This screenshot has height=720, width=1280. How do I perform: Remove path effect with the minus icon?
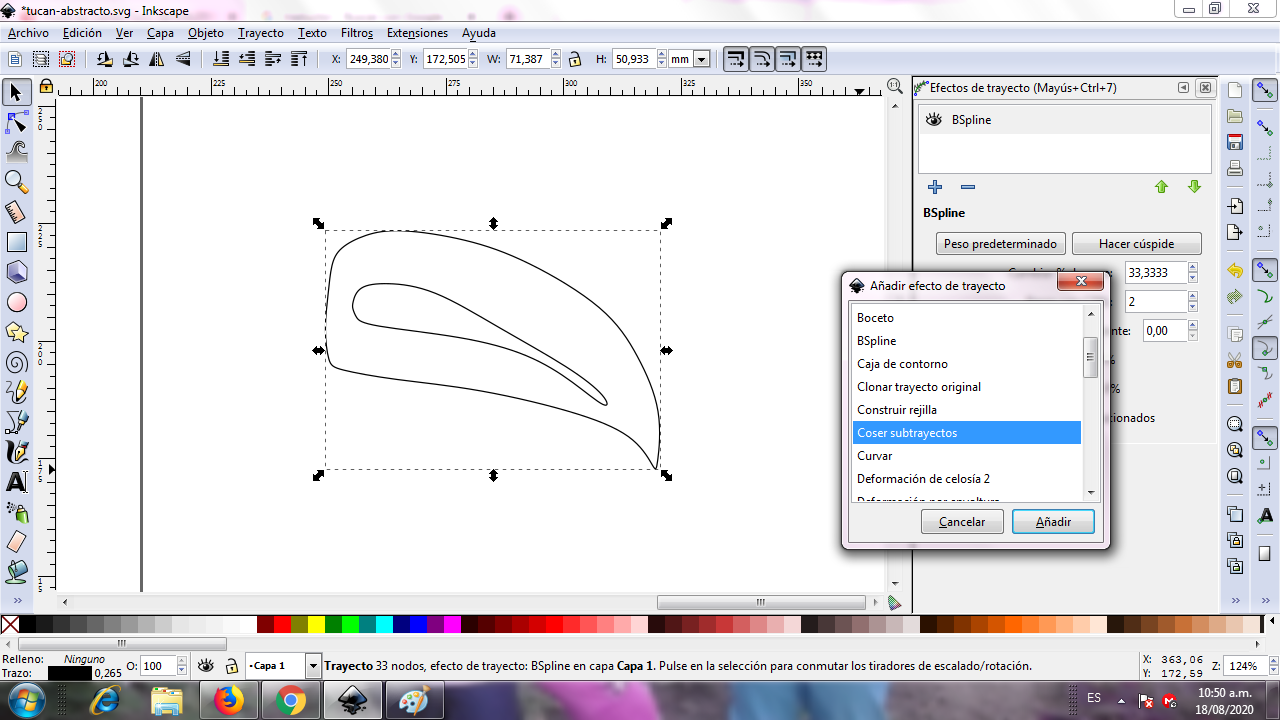coord(967,187)
